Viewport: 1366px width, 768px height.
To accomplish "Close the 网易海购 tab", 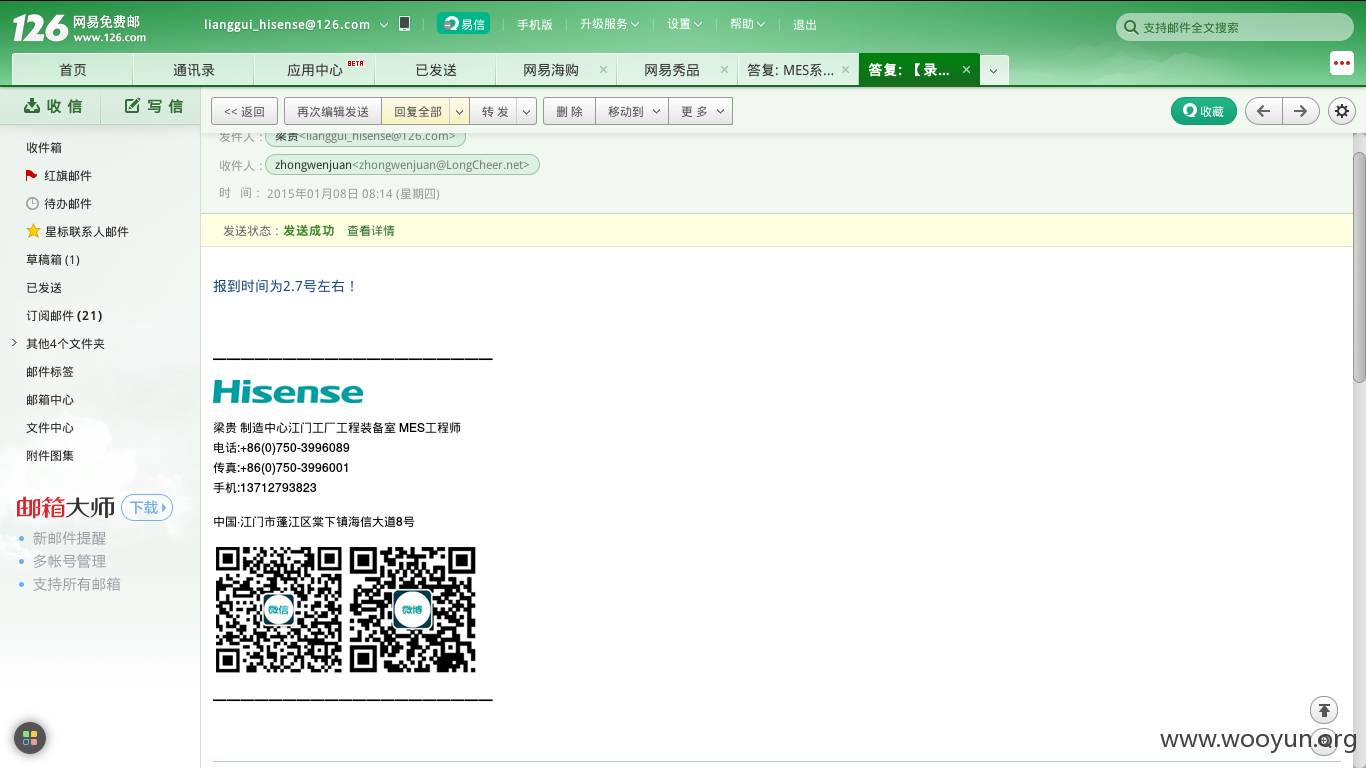I will coord(603,70).
